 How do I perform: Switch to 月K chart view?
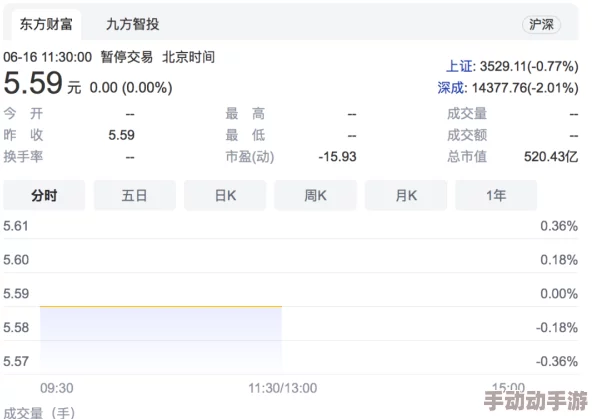(x=406, y=195)
